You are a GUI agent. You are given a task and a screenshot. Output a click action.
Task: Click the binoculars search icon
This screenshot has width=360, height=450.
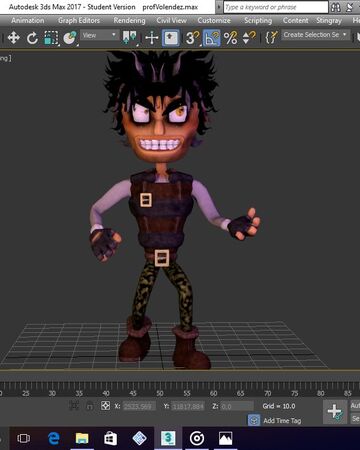(x=336, y=7)
